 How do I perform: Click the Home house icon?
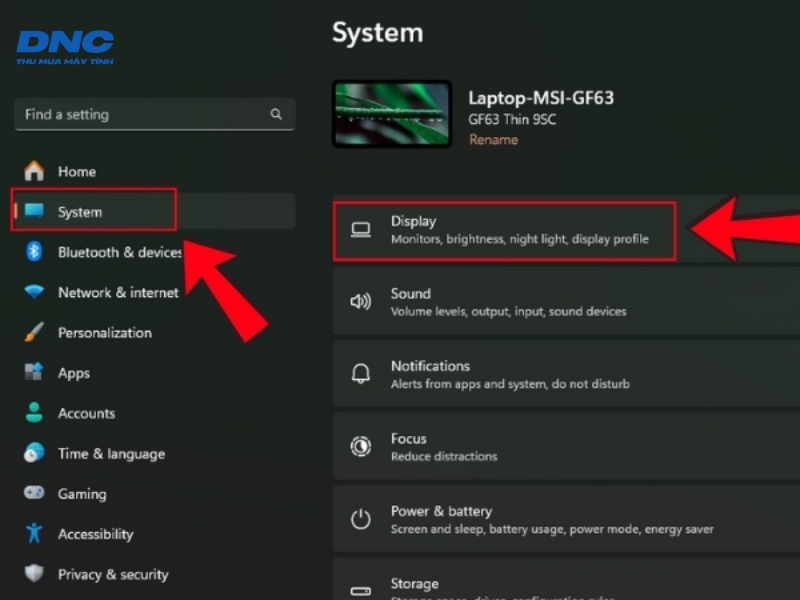(x=34, y=171)
